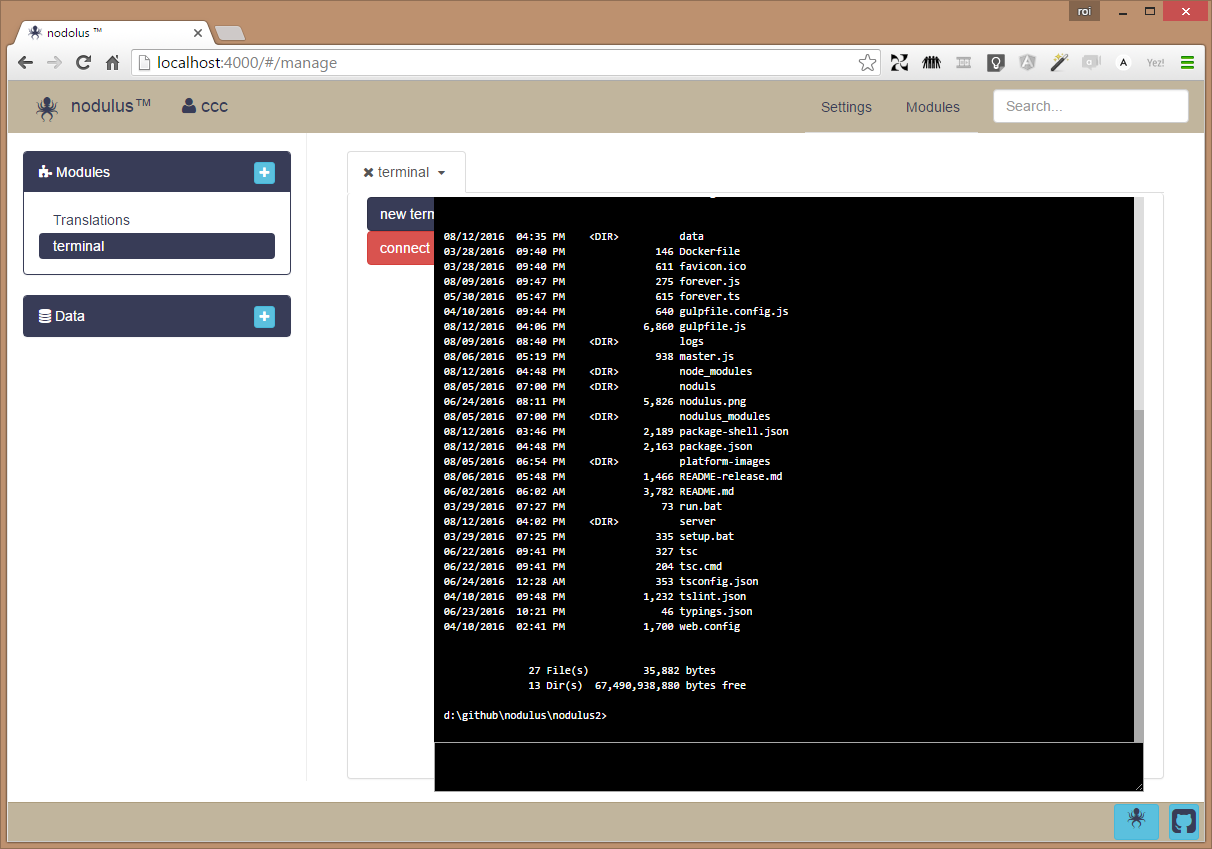
Task: Click node_modules directory in listing
Action: point(716,372)
